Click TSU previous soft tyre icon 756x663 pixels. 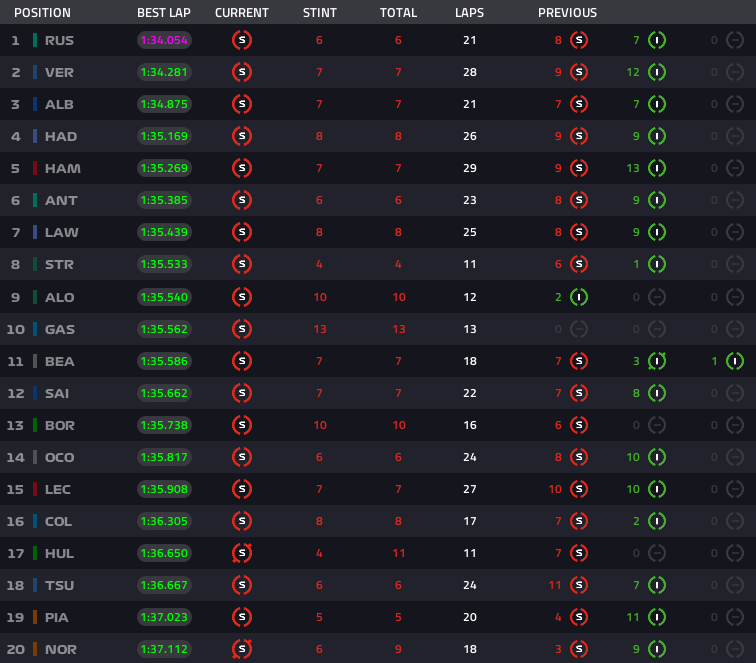point(578,585)
